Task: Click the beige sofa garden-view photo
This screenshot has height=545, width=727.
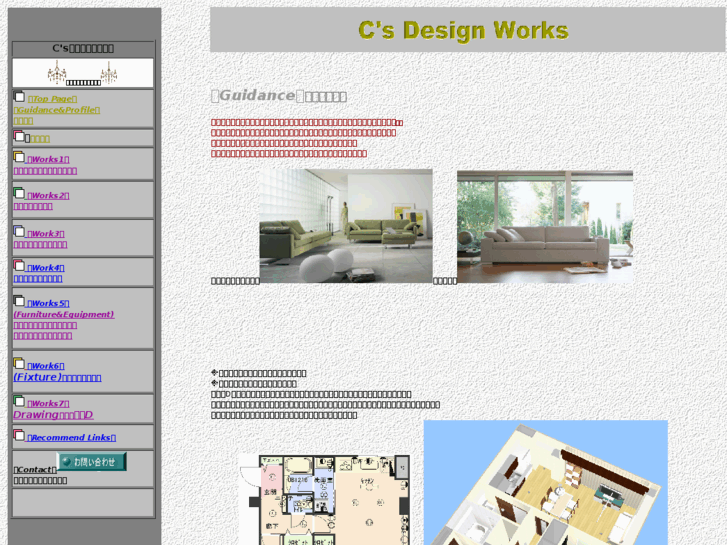Action: pos(545,227)
